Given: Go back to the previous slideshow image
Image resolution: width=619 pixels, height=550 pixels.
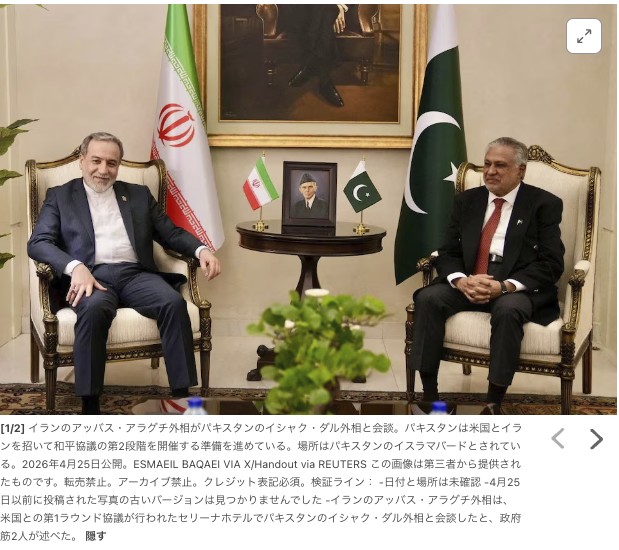Looking at the screenshot, I should pyautogui.click(x=558, y=438).
